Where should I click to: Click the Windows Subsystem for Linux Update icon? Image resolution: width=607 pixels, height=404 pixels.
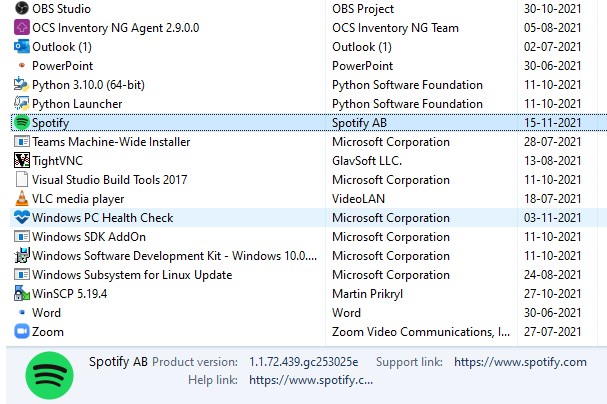click(x=22, y=274)
